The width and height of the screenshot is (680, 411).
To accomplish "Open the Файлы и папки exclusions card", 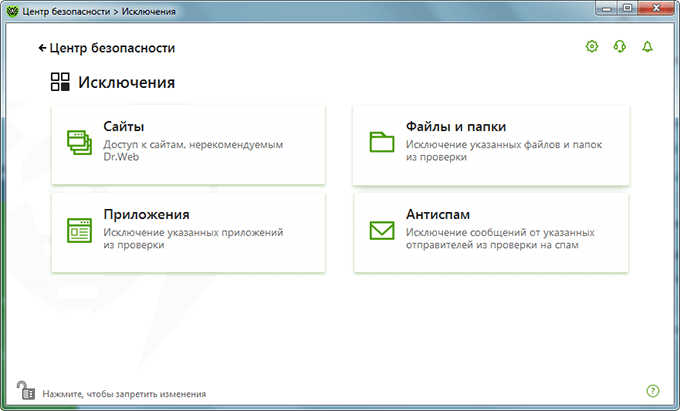I will coord(491,145).
